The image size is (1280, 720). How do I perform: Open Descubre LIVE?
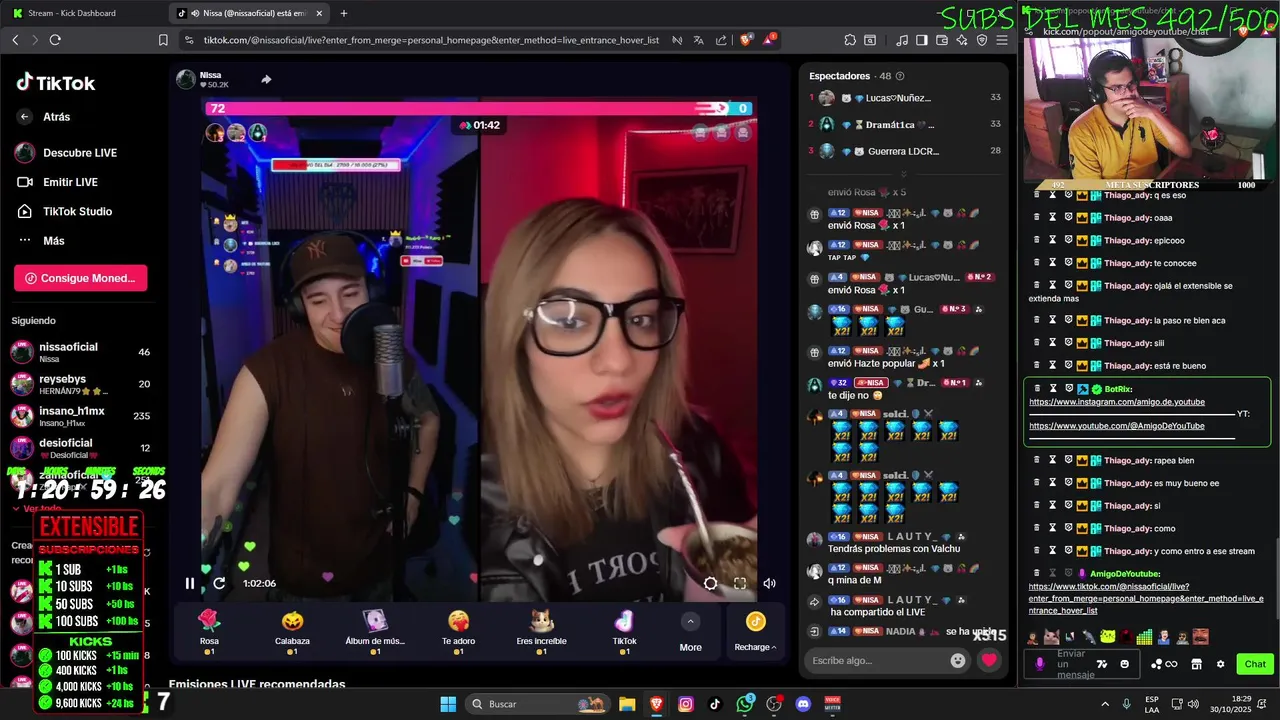[x=67, y=153]
